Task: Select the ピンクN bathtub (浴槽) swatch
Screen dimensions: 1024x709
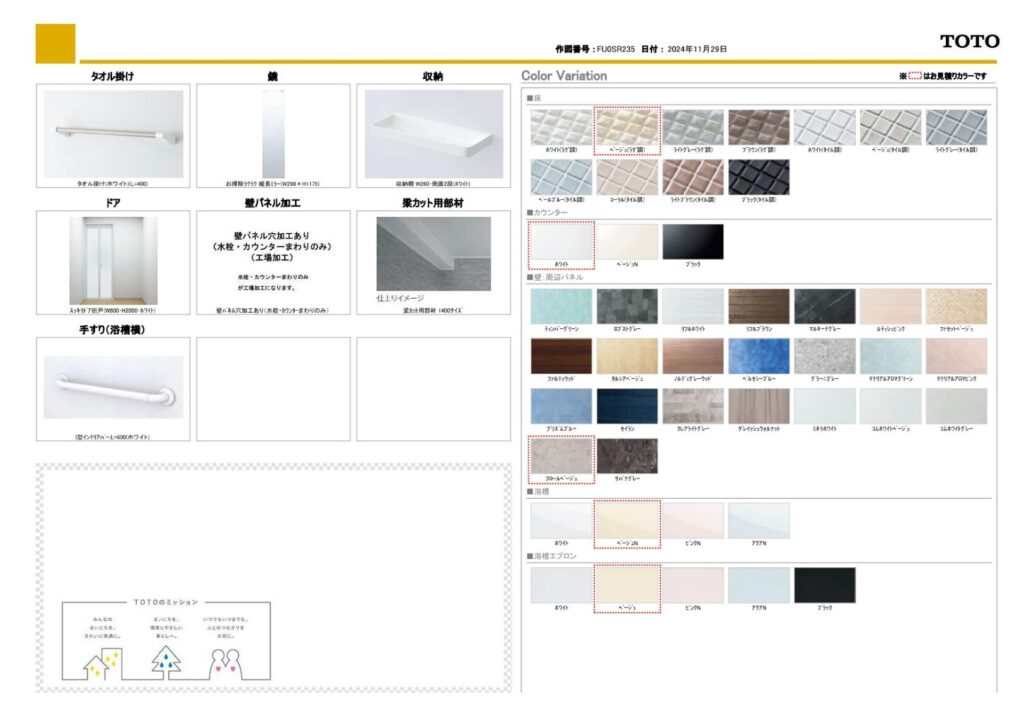Action: [693, 520]
